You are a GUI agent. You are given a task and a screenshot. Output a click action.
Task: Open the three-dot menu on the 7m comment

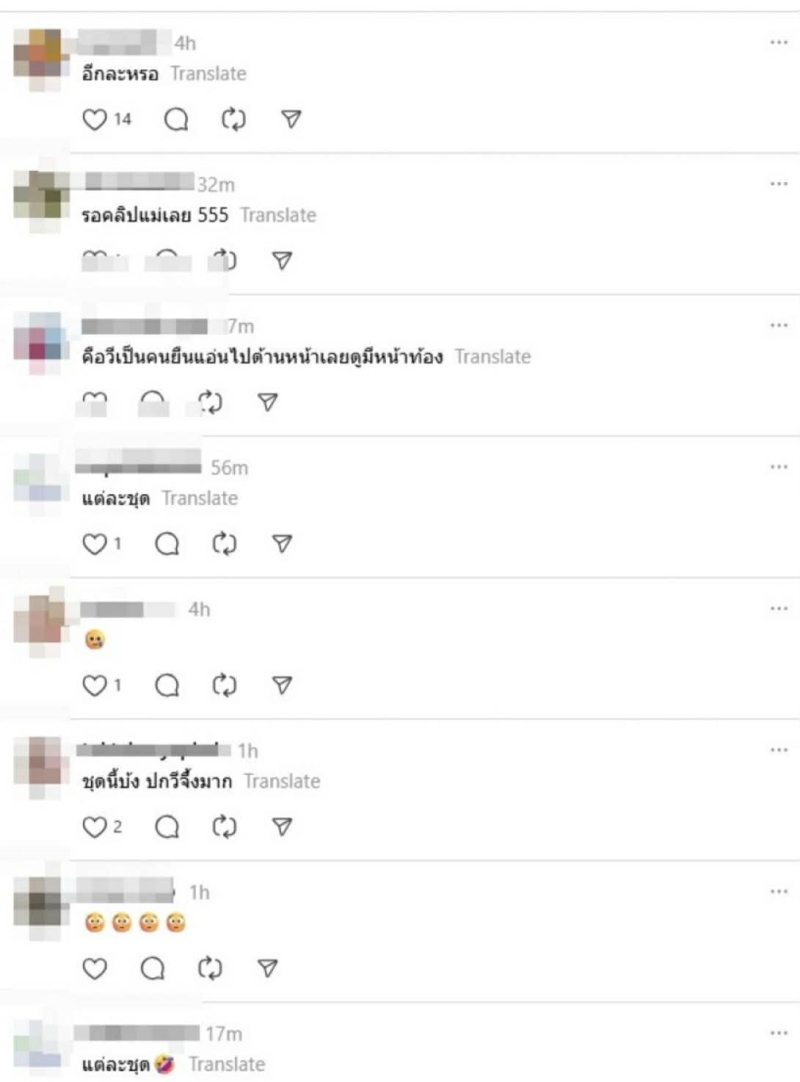pyautogui.click(x=779, y=326)
